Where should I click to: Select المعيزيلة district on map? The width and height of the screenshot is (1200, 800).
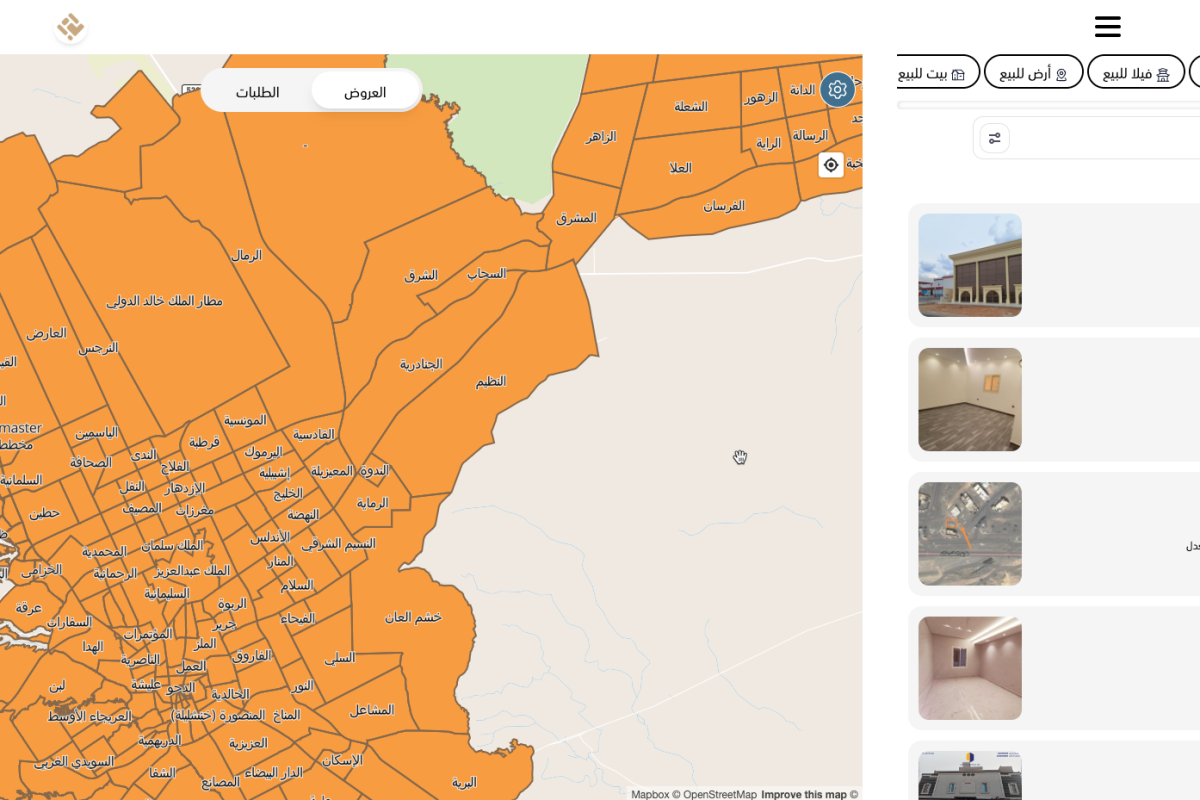pos(332,470)
